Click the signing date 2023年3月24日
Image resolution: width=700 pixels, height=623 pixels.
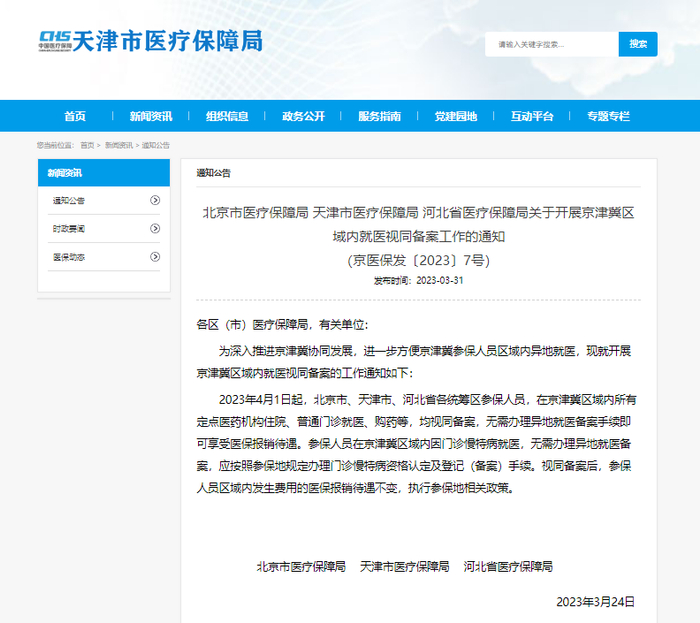595,602
